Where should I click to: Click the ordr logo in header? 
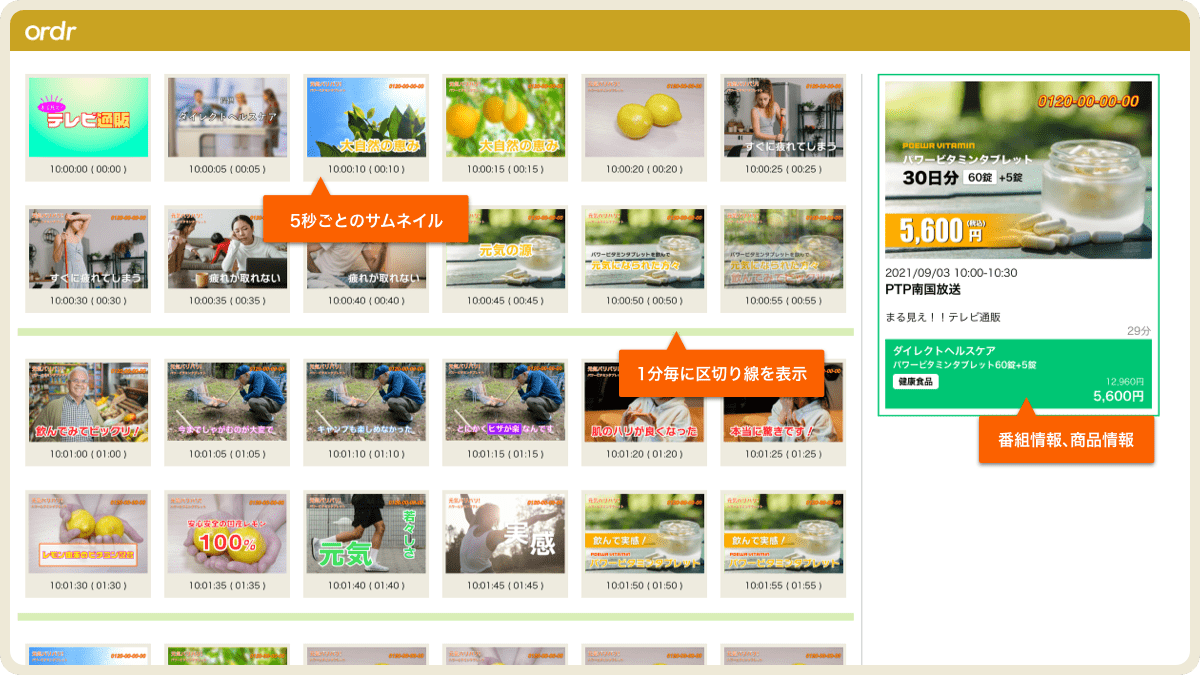(51, 32)
